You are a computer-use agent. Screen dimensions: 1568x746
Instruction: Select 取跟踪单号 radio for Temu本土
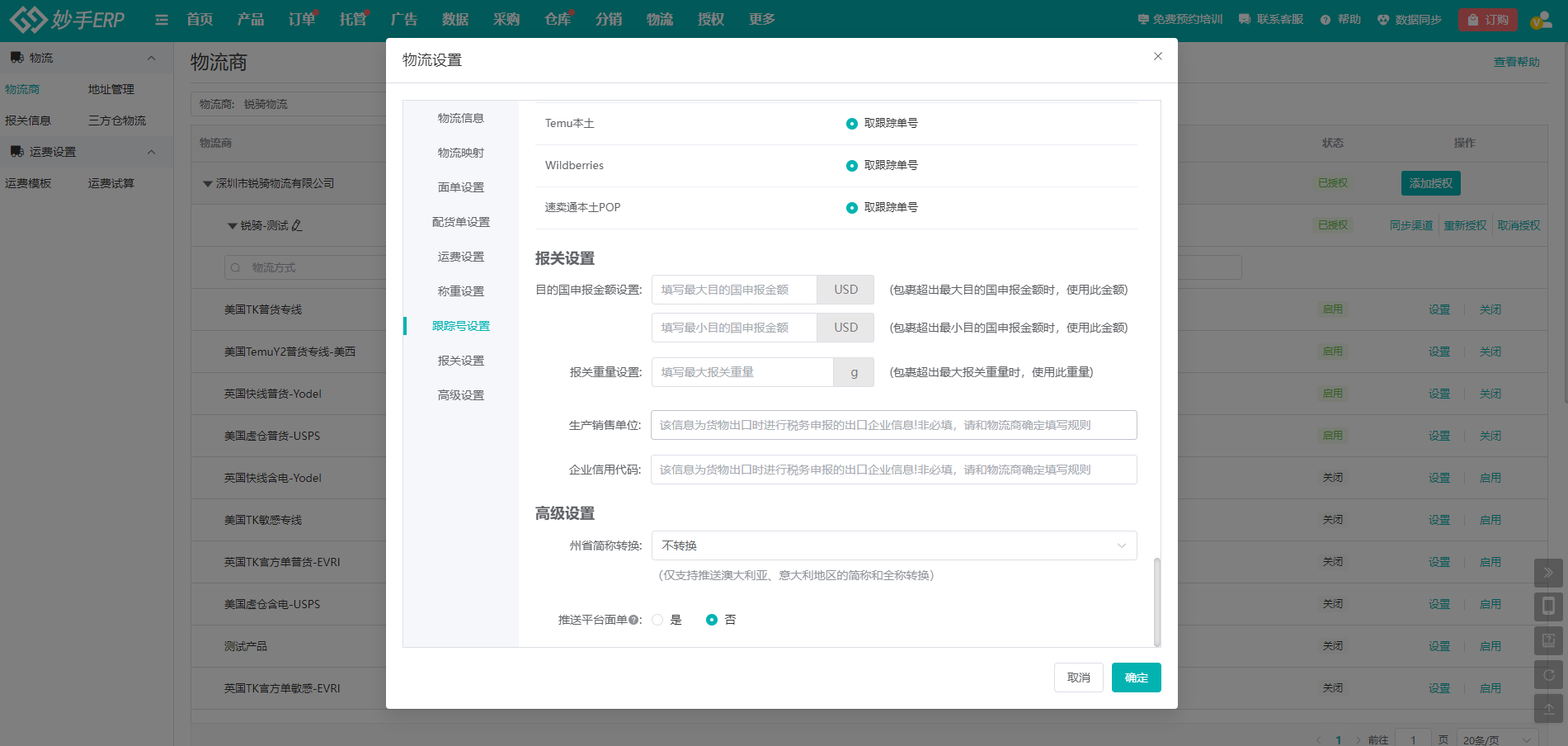click(x=852, y=123)
